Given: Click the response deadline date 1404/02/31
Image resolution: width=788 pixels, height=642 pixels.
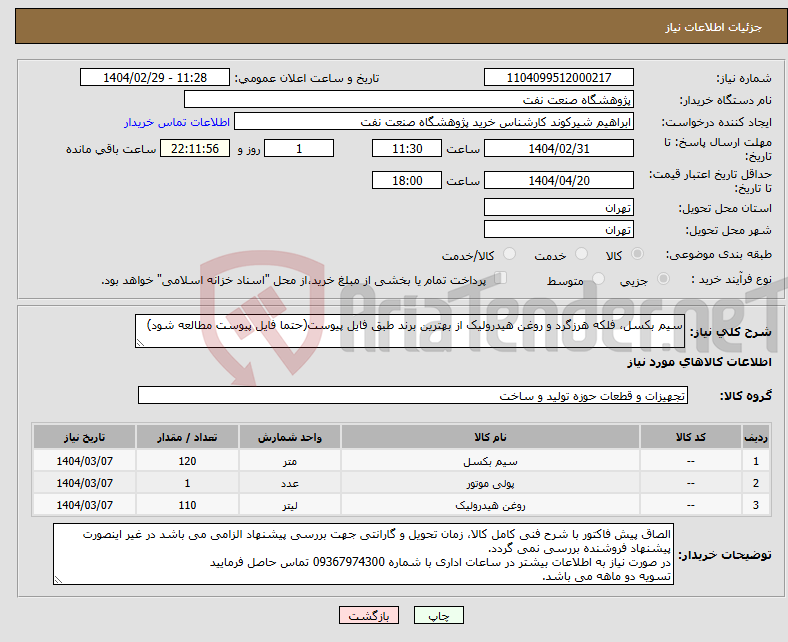Looking at the screenshot, I should point(559,148).
